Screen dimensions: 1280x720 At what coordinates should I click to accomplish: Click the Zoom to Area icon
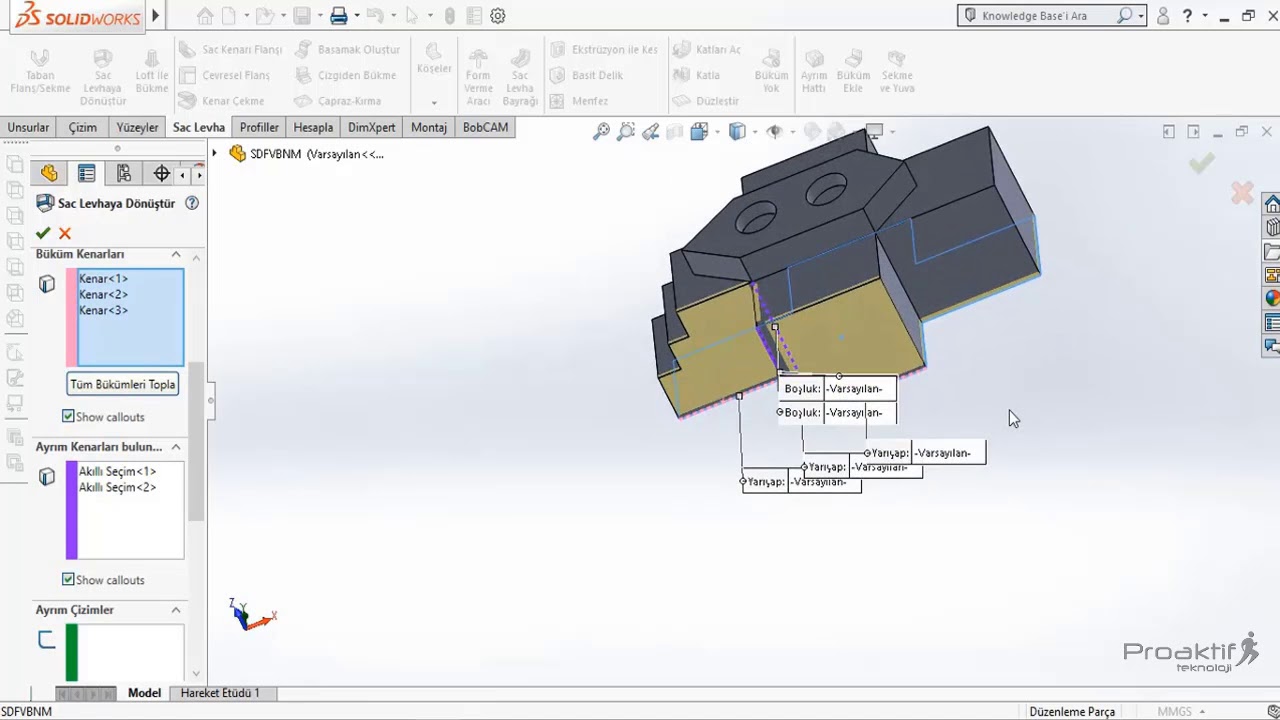(x=626, y=131)
